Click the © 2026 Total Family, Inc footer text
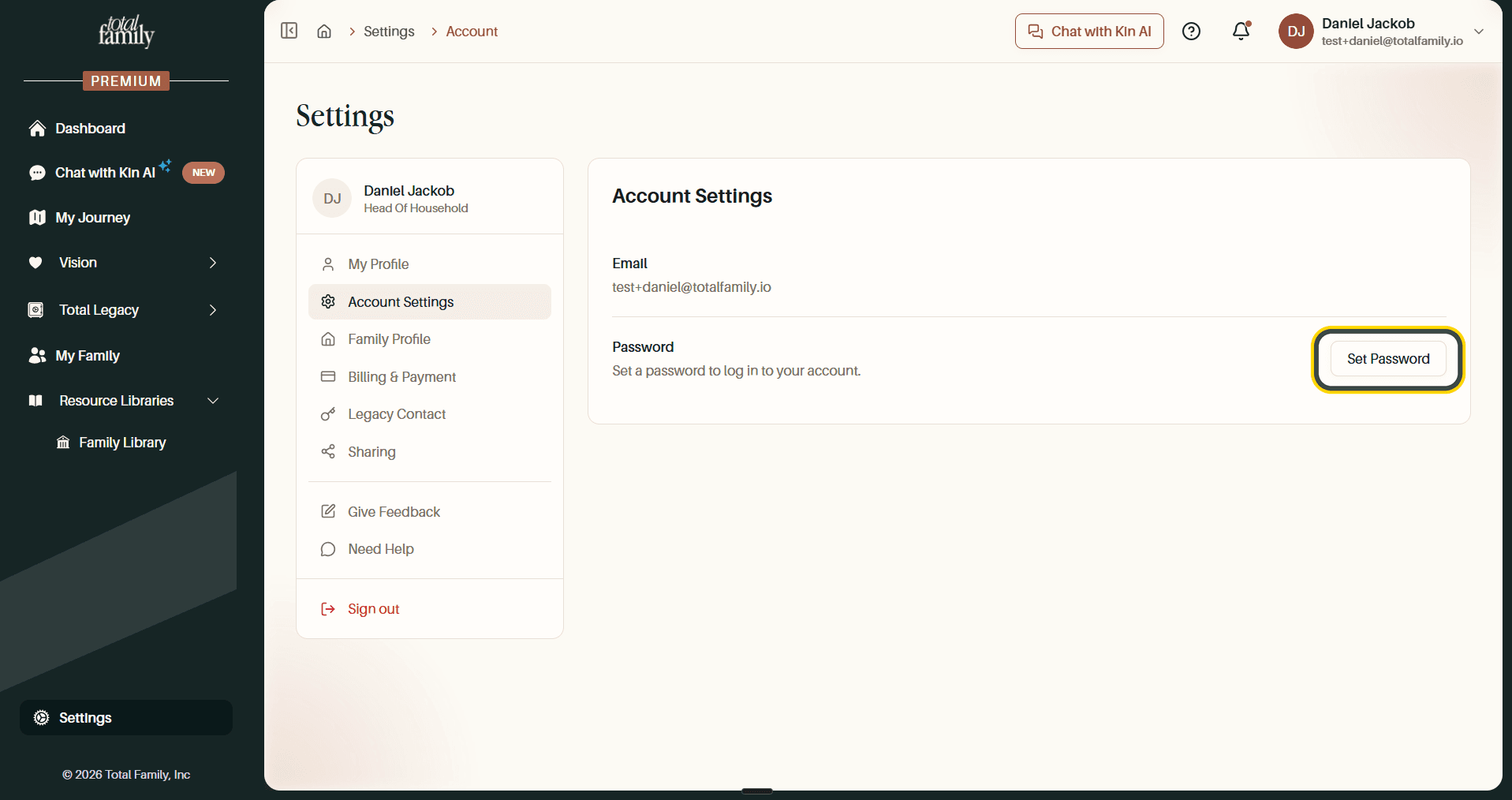1512x800 pixels. coord(126,775)
